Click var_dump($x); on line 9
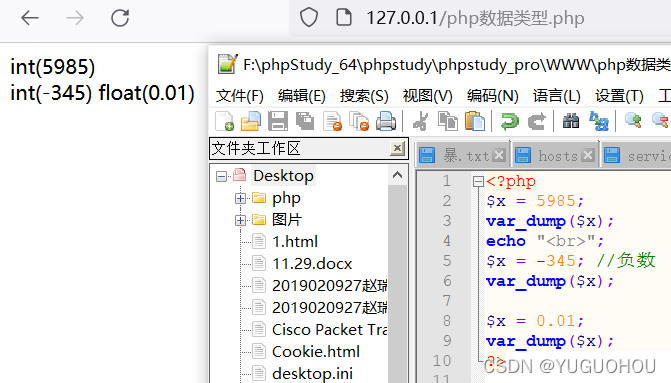The image size is (671, 383). 550,341
